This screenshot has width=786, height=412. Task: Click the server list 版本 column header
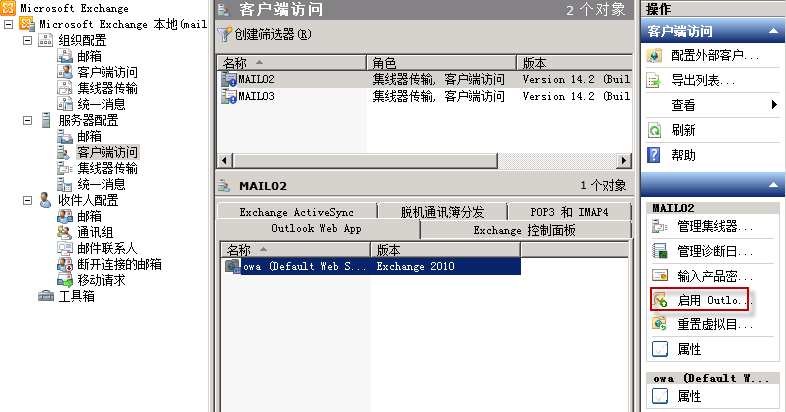[574, 63]
